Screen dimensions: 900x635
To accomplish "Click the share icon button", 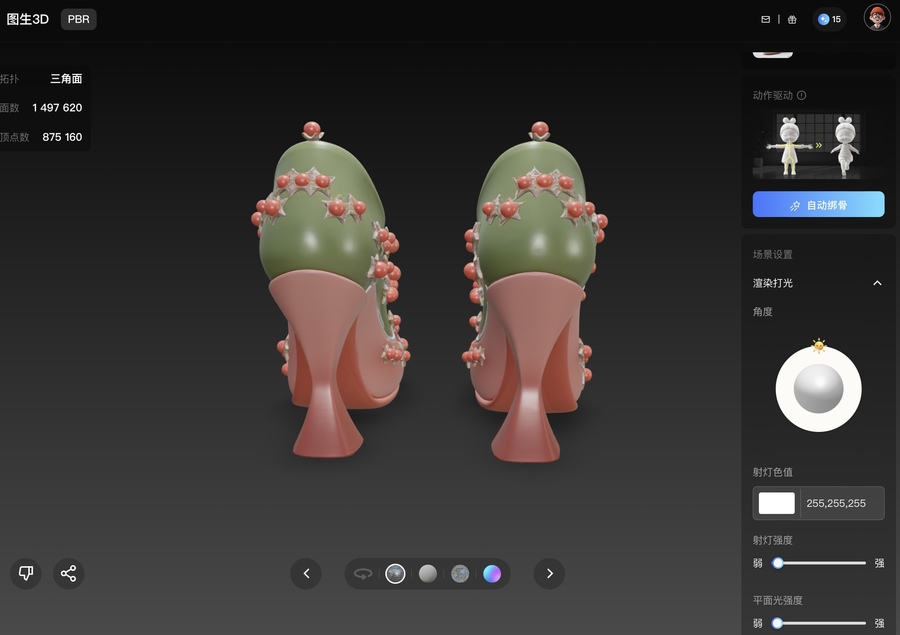I will point(68,573).
